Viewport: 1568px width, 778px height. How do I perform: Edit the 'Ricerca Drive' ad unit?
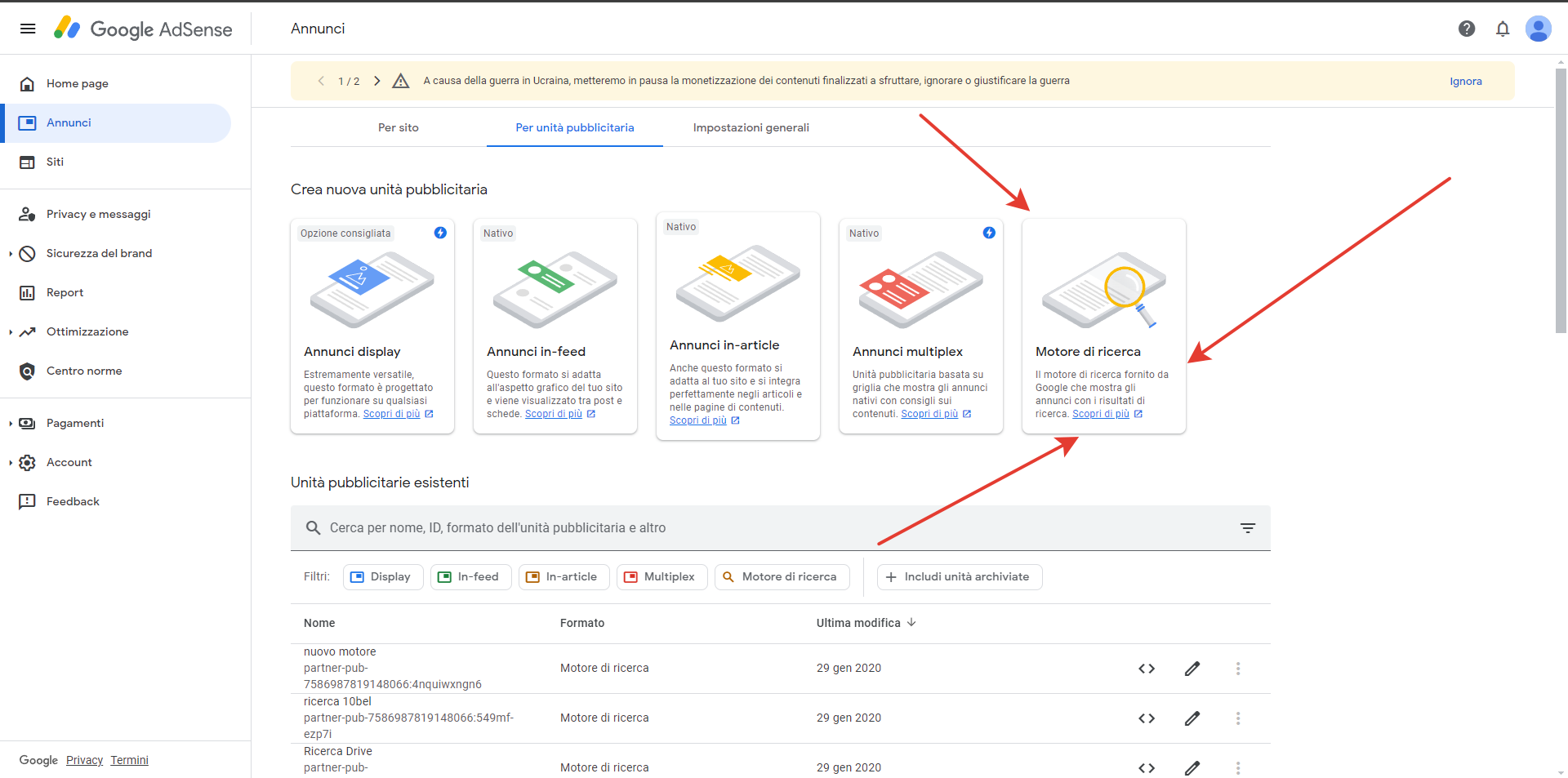coord(1192,768)
